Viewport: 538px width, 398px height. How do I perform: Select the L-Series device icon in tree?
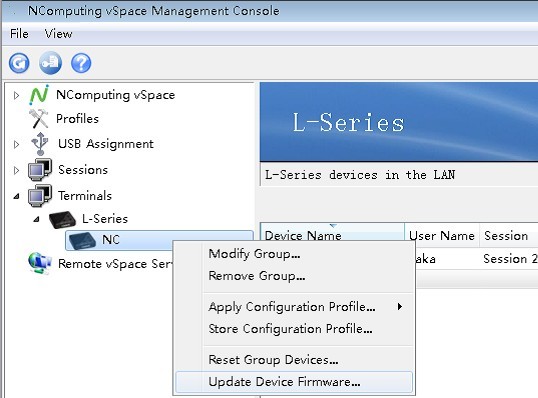click(x=62, y=219)
